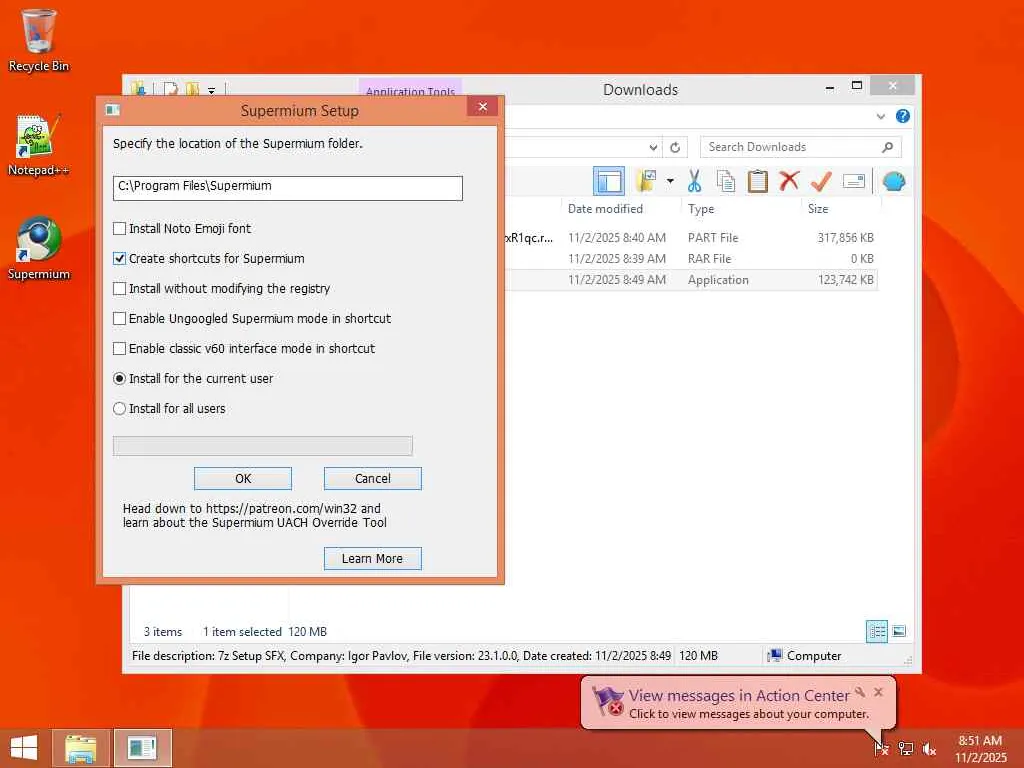This screenshot has width=1024, height=768.
Task: Click the blue shell icon in Downloads toolbar
Action: tap(893, 181)
